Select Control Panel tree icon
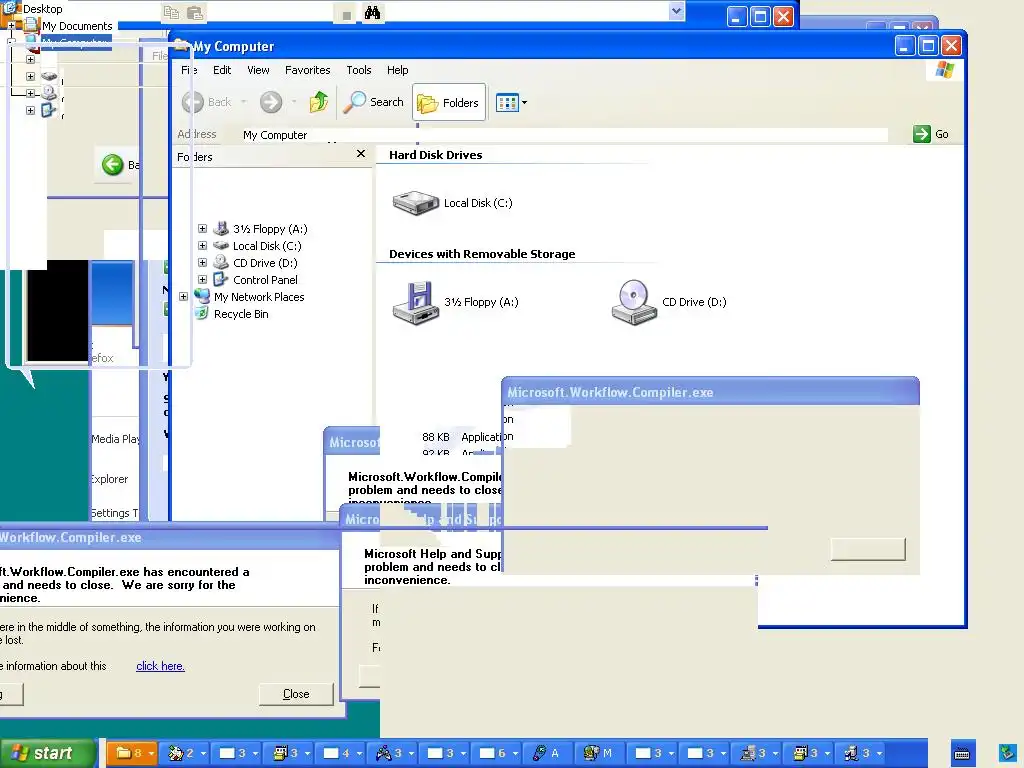 pos(221,280)
